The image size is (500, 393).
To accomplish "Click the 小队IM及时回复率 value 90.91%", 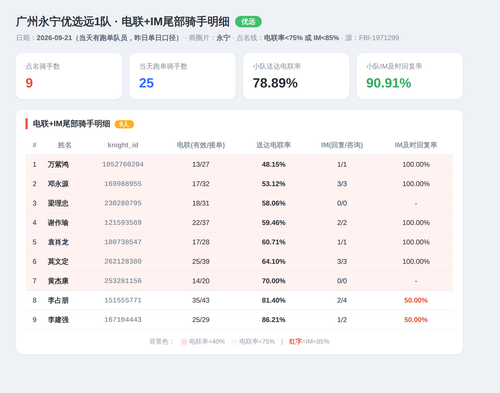I will pyautogui.click(x=389, y=83).
